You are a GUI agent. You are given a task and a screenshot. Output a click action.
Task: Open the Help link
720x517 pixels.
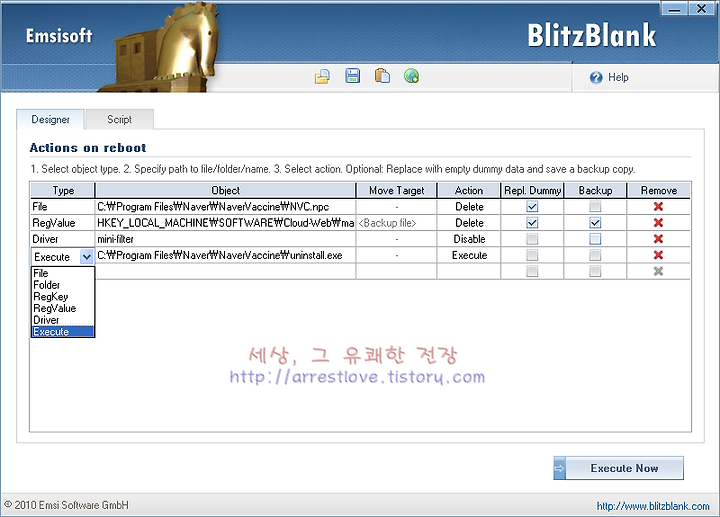coord(618,77)
